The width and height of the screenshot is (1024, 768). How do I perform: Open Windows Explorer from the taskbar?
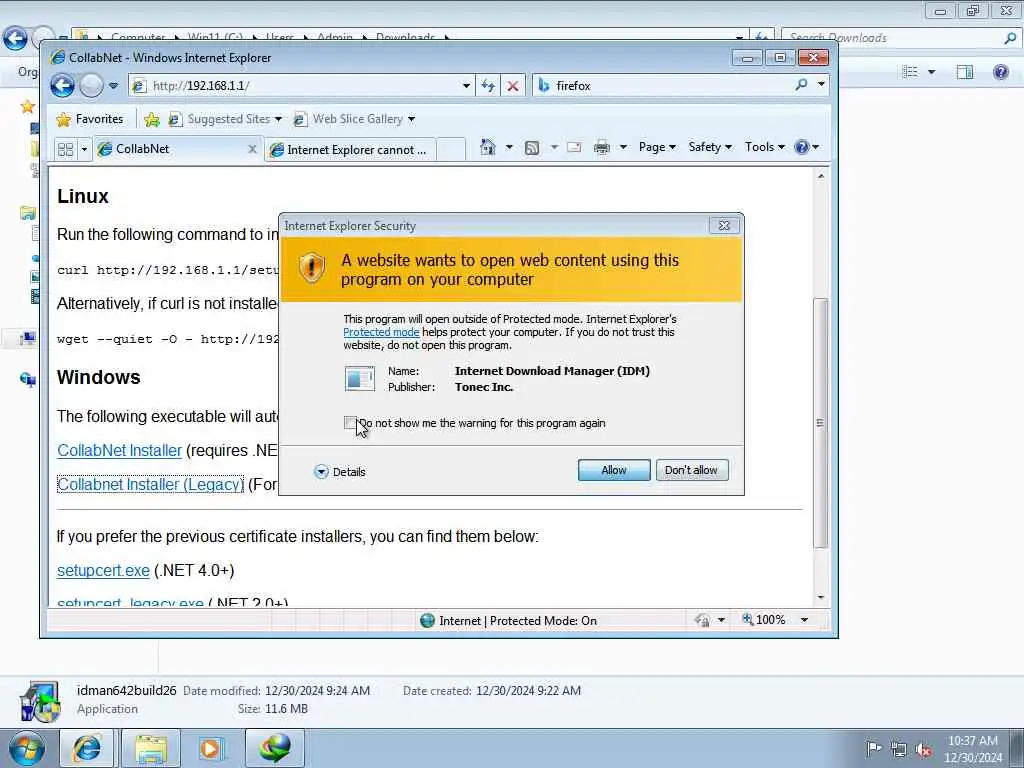click(x=151, y=748)
